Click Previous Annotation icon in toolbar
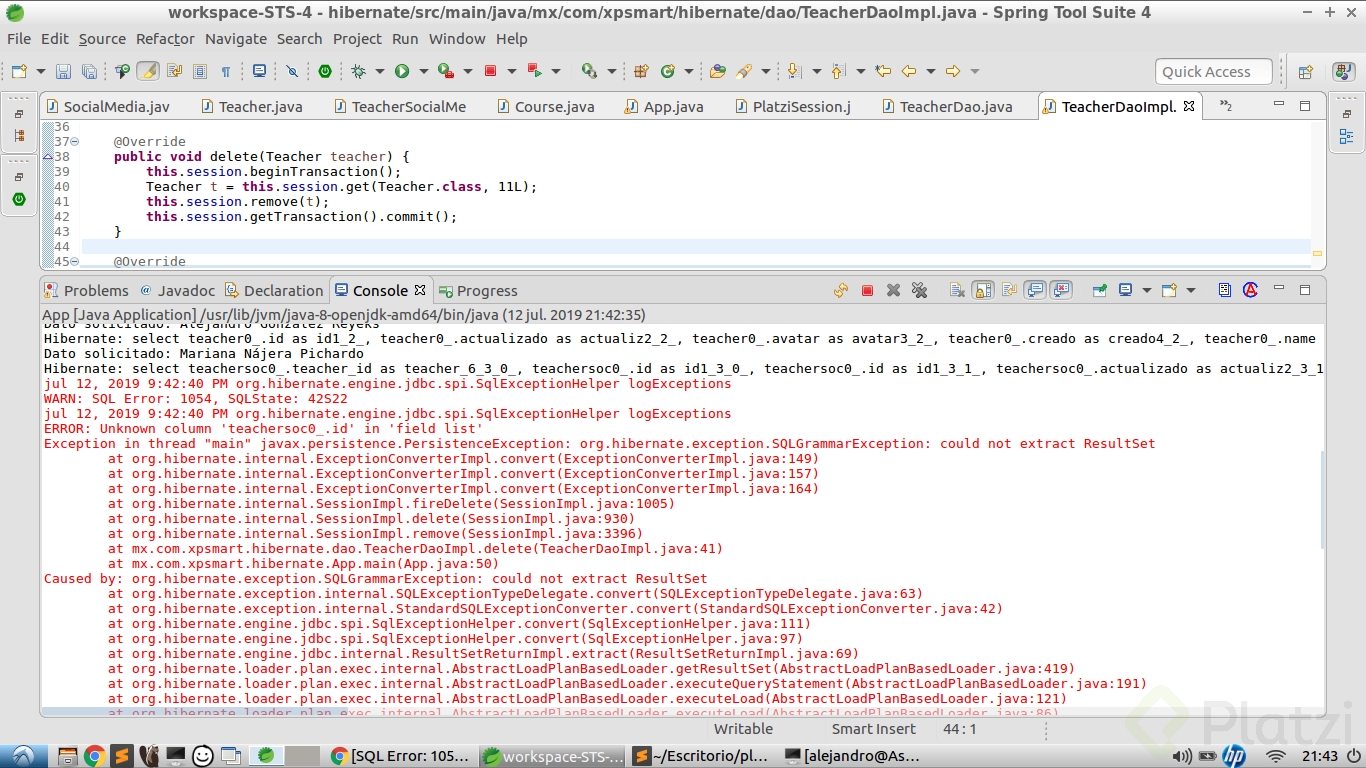The width and height of the screenshot is (1366, 768). pos(837,71)
